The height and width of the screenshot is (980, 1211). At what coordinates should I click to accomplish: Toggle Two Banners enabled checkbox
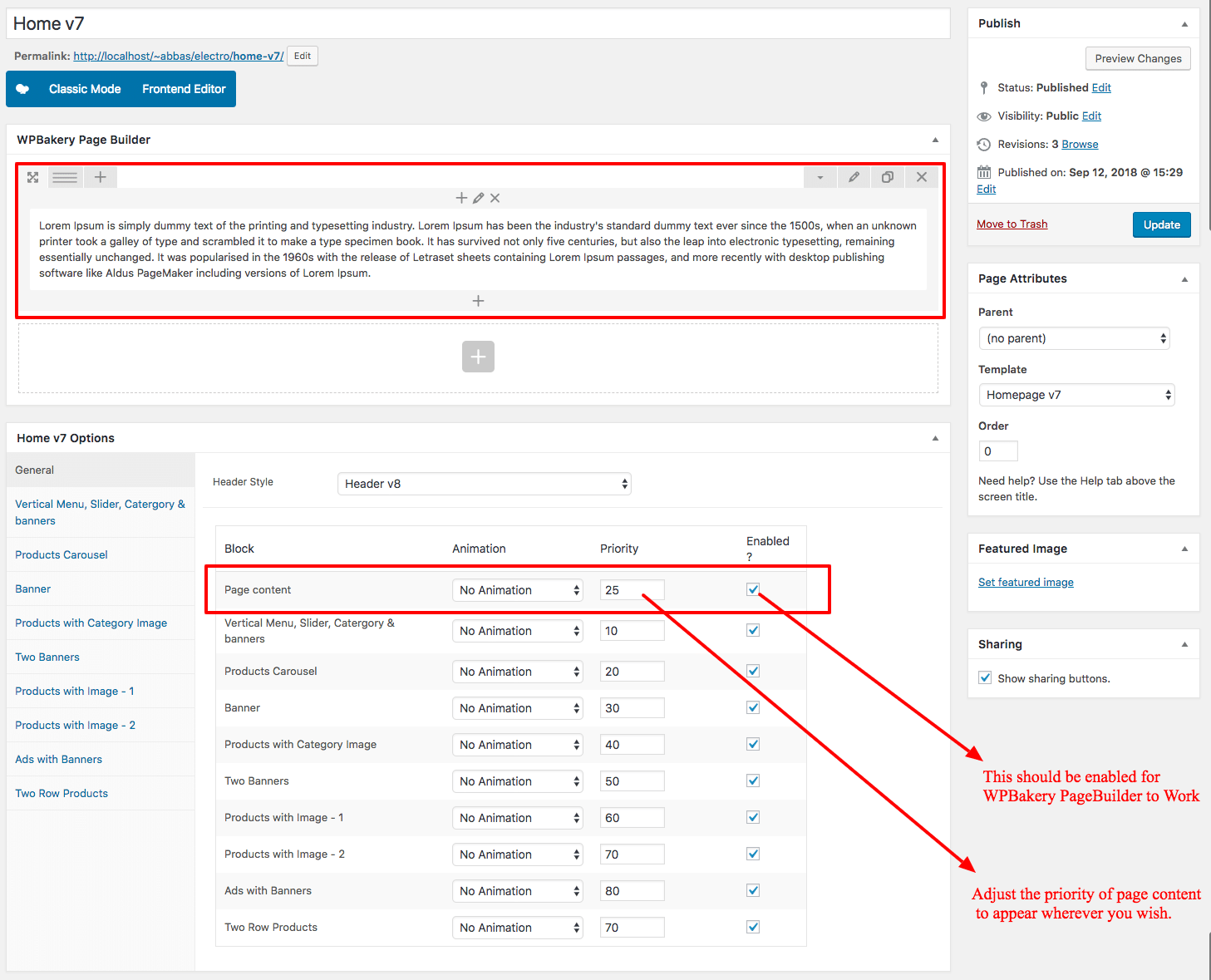(x=753, y=781)
